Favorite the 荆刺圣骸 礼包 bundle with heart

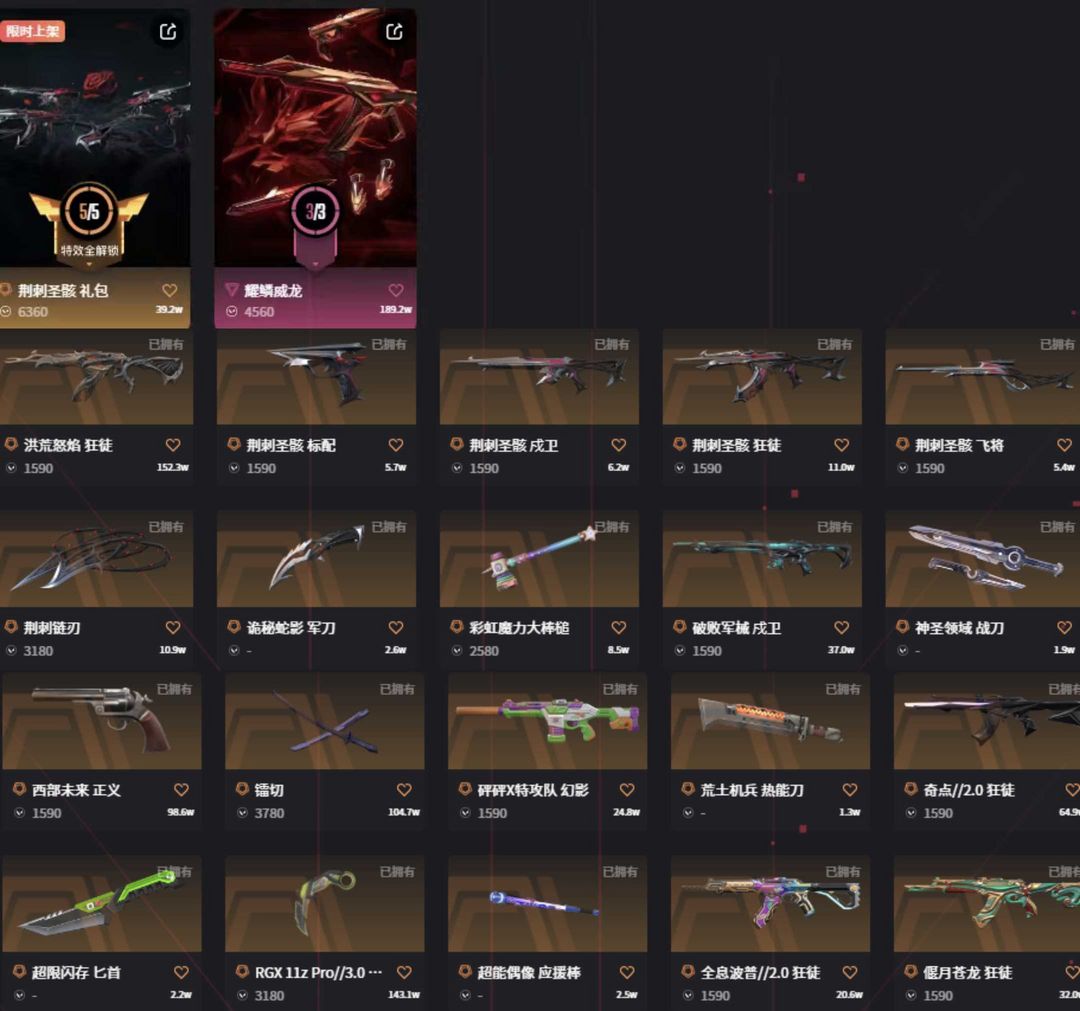[169, 290]
